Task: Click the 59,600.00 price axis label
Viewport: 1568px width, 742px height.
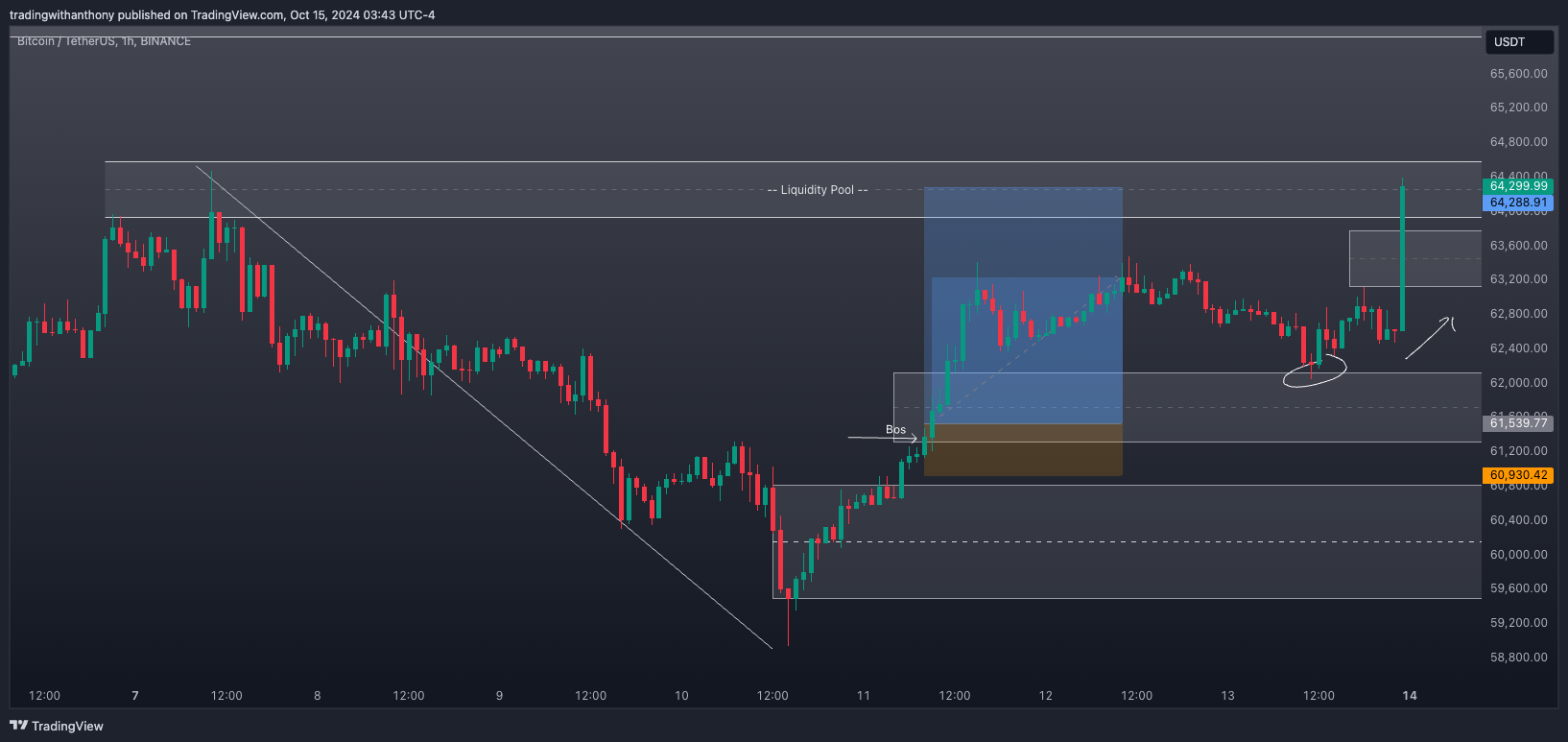Action: coord(1518,588)
